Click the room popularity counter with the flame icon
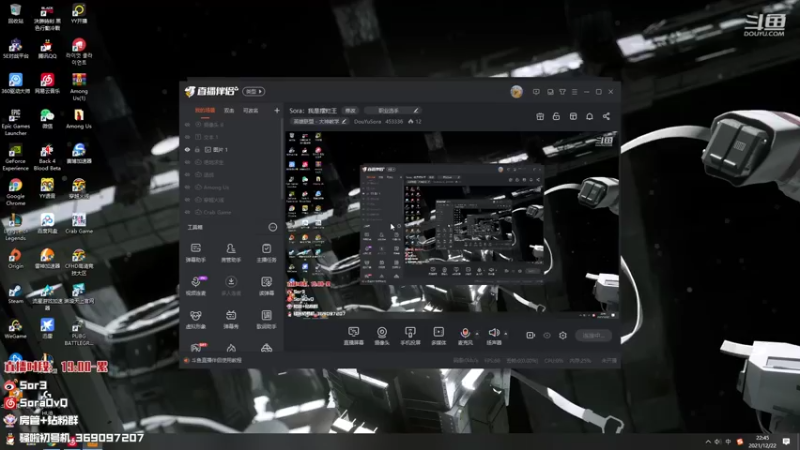The height and width of the screenshot is (450, 800). coord(414,121)
